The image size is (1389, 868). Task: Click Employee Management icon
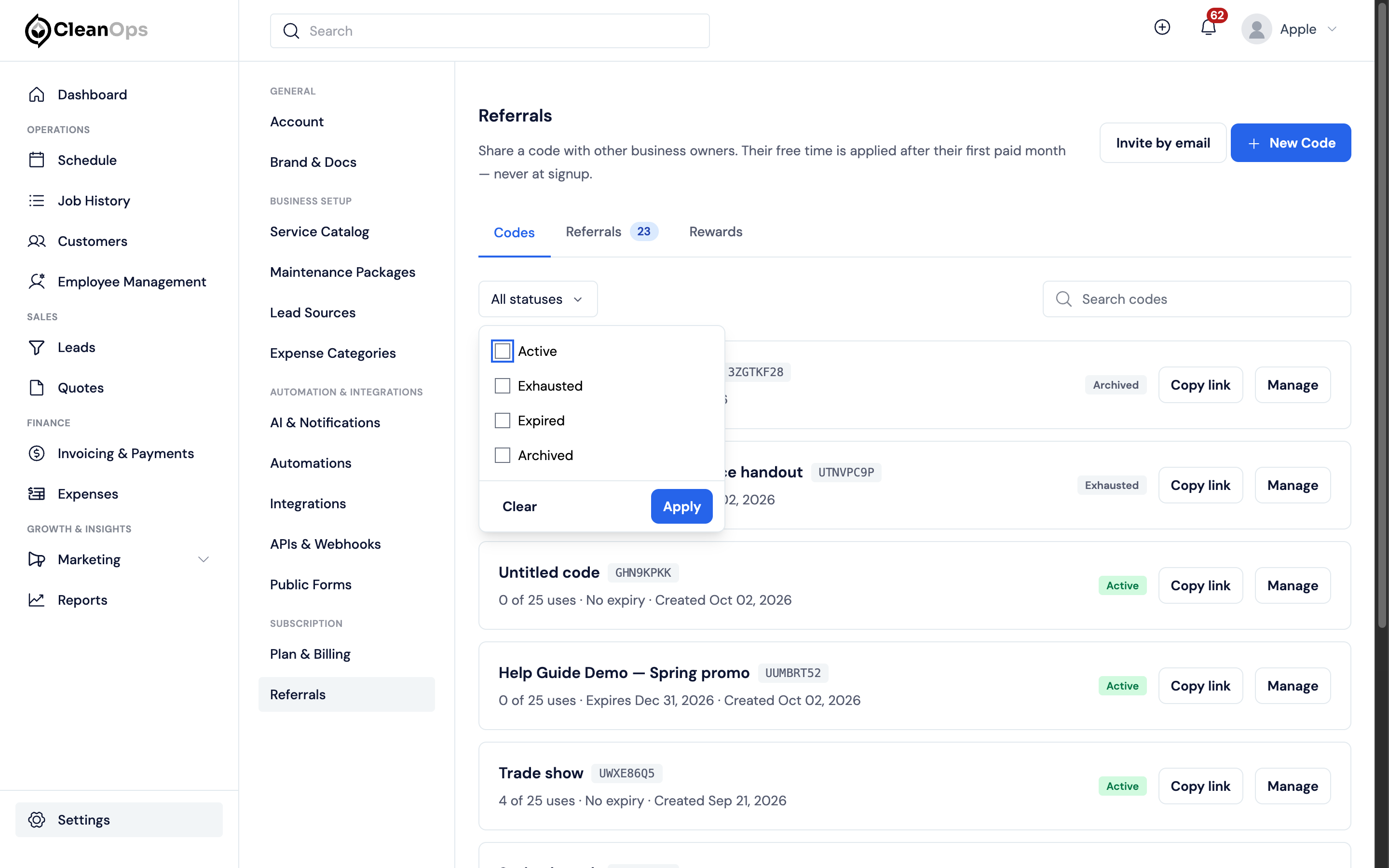[x=37, y=281]
